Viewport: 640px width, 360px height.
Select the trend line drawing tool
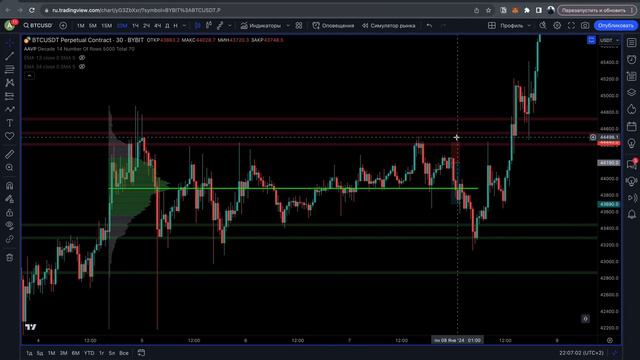(x=9, y=56)
